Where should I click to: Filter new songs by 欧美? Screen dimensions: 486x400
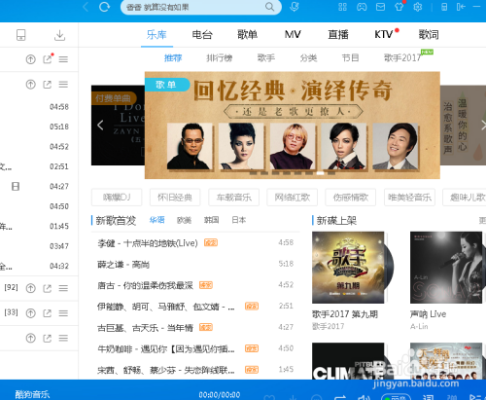coord(184,220)
